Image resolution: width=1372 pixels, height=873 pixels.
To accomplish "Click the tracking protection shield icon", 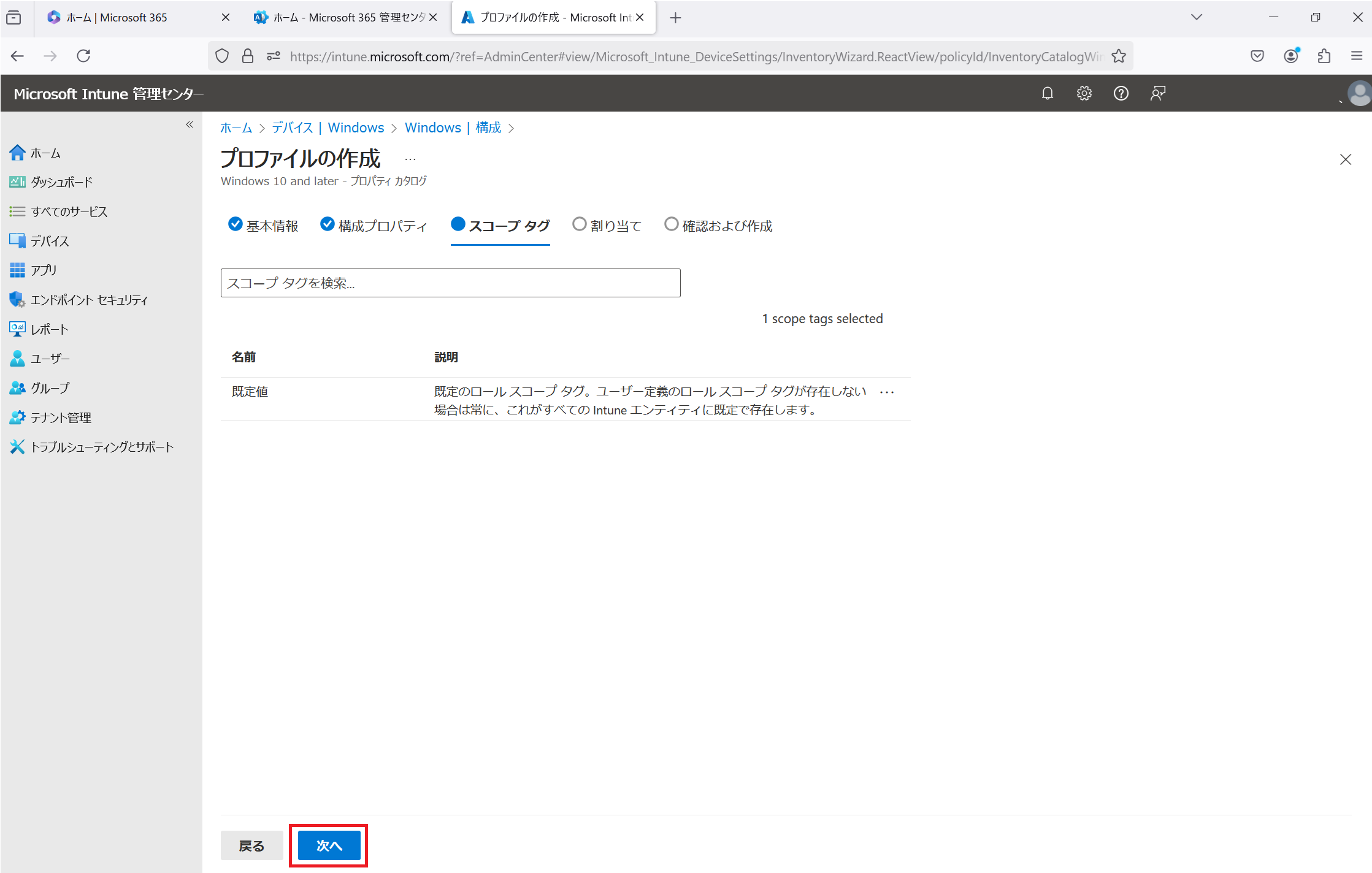I will pos(222,56).
